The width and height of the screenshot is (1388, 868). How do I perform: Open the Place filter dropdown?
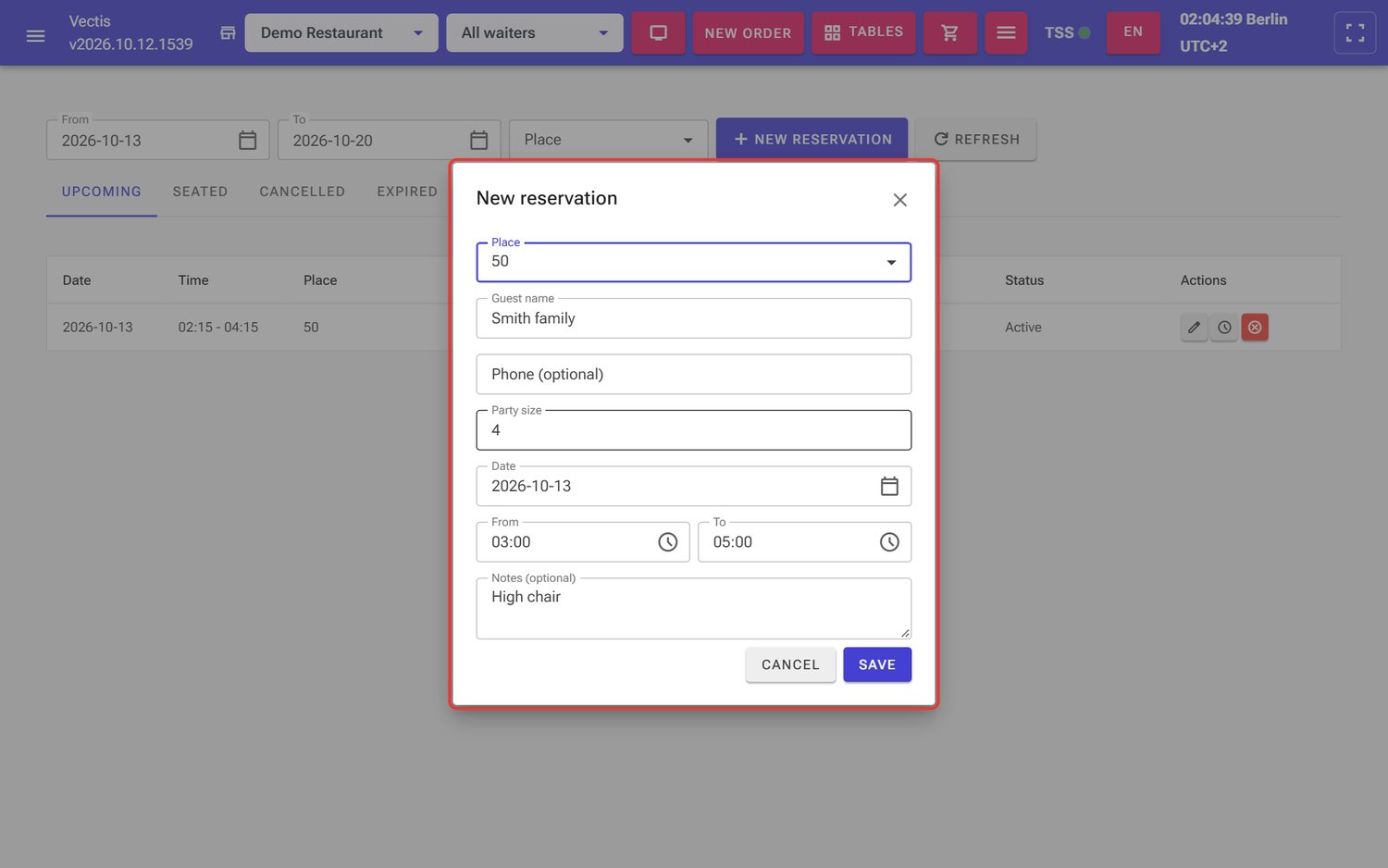tap(608, 140)
